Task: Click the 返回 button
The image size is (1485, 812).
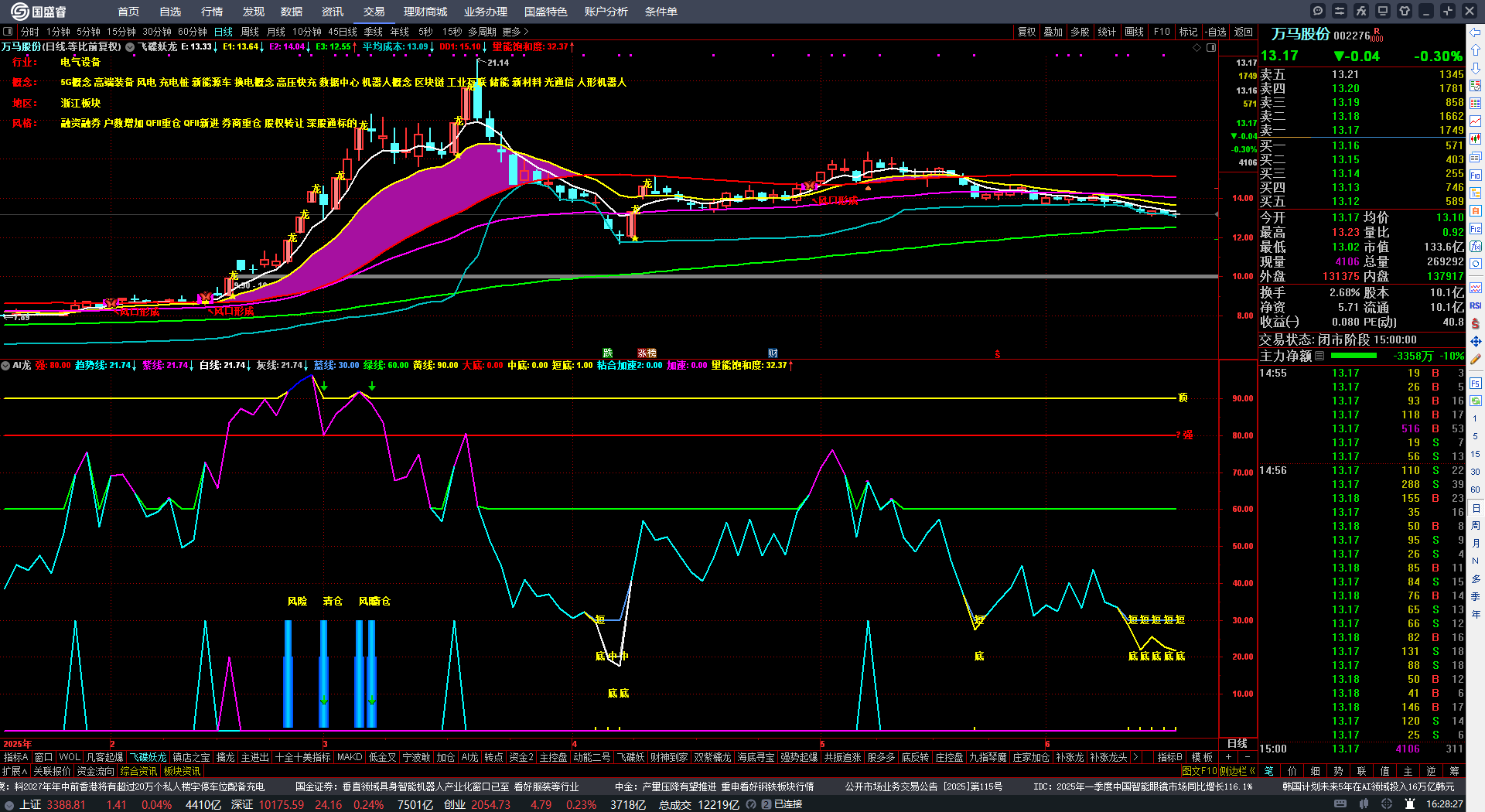Action: [1244, 32]
